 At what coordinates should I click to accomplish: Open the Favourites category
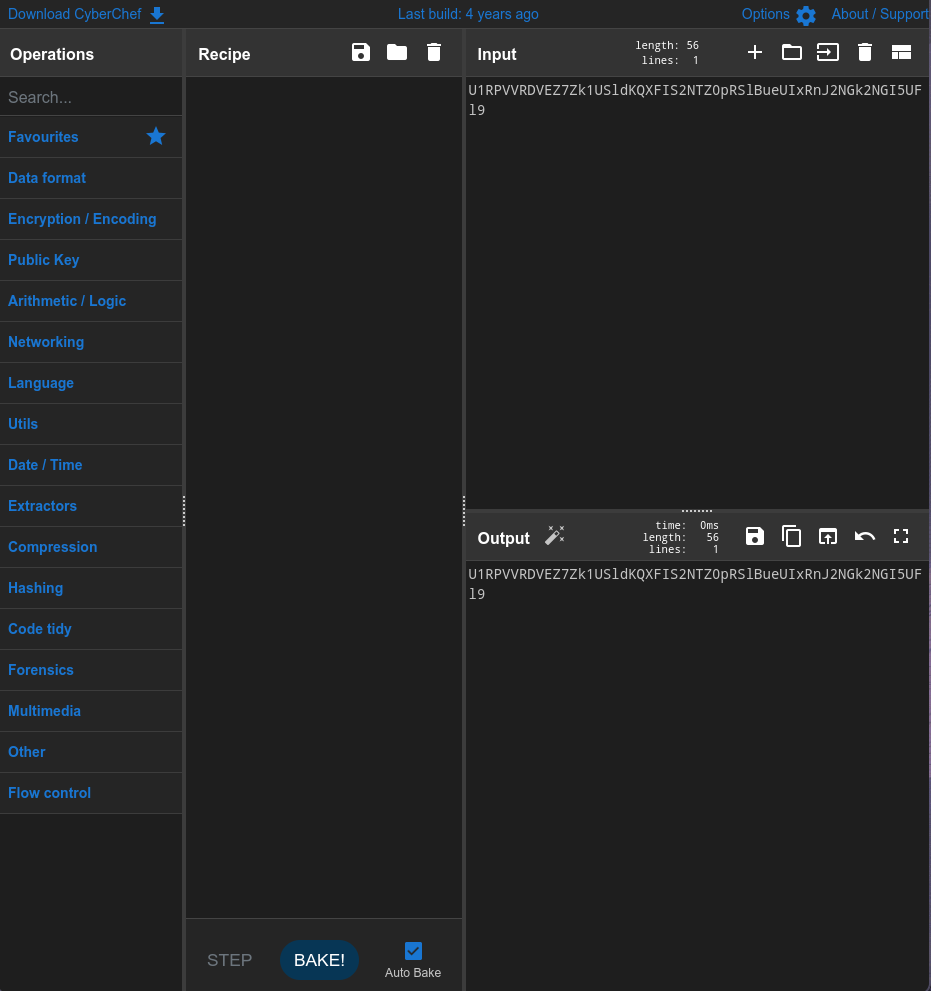(43, 137)
